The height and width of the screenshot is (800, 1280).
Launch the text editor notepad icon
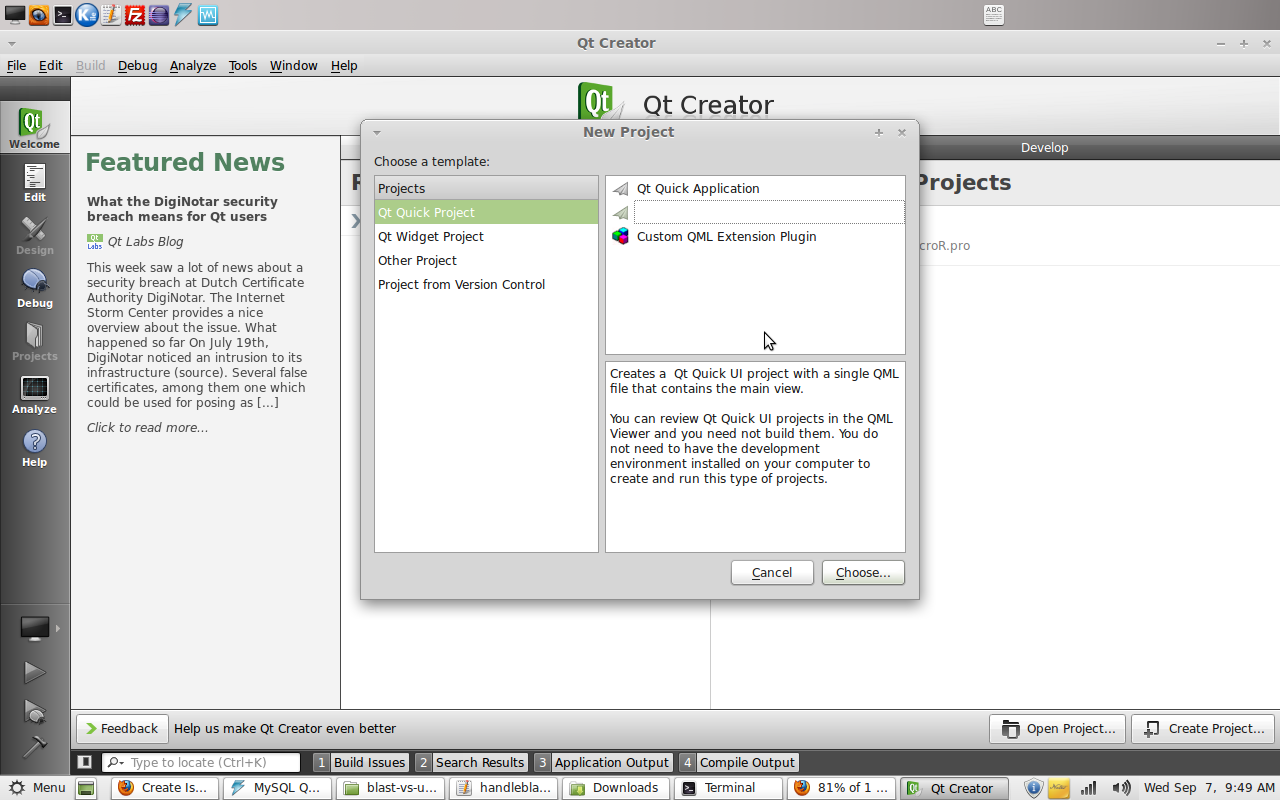pyautogui.click(x=111, y=14)
